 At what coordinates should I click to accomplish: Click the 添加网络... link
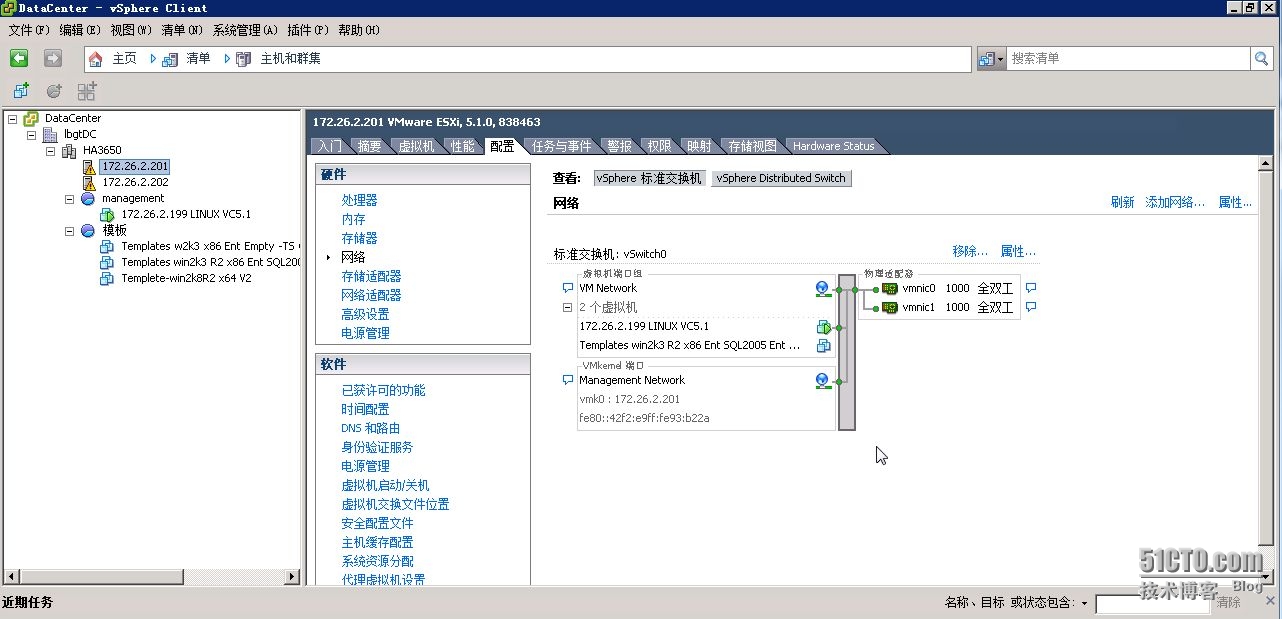coord(1175,202)
